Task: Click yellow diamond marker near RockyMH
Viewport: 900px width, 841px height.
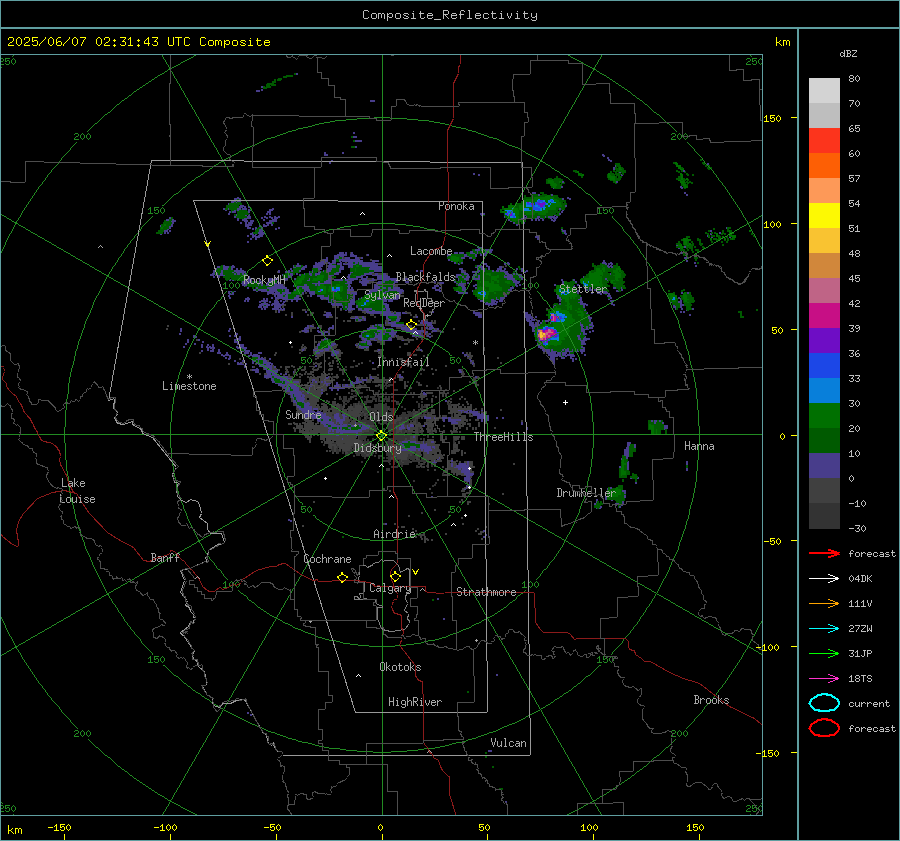Action: [267, 261]
